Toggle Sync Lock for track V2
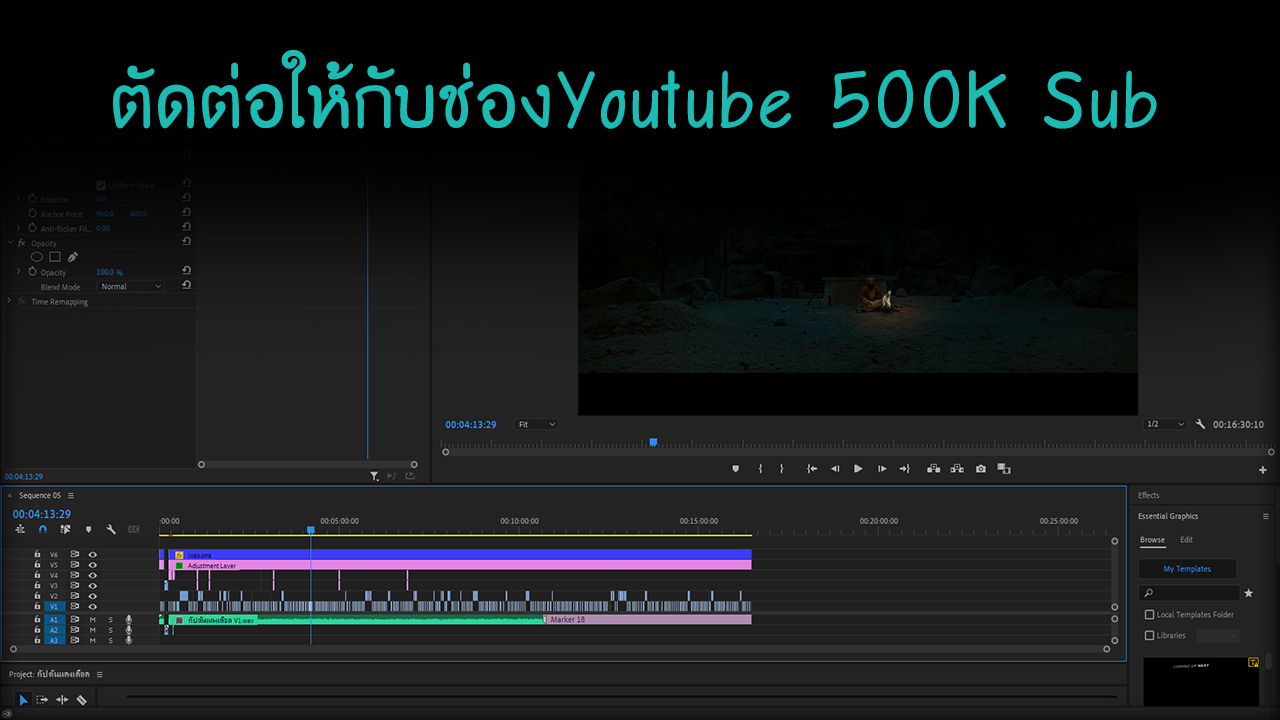The width and height of the screenshot is (1280, 720). pyautogui.click(x=74, y=596)
